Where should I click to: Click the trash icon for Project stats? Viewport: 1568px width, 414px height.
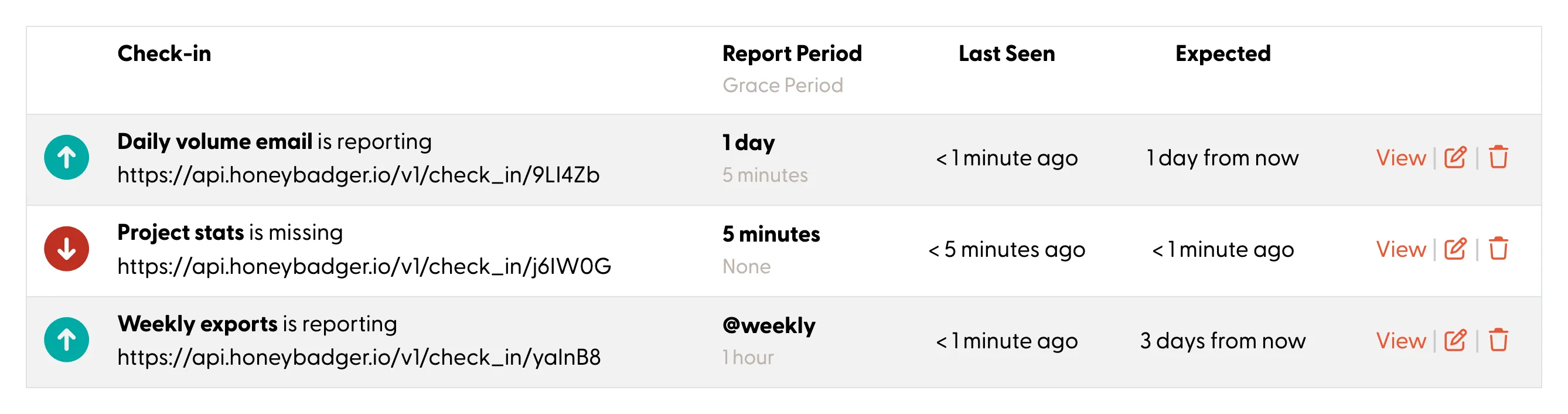click(1498, 249)
